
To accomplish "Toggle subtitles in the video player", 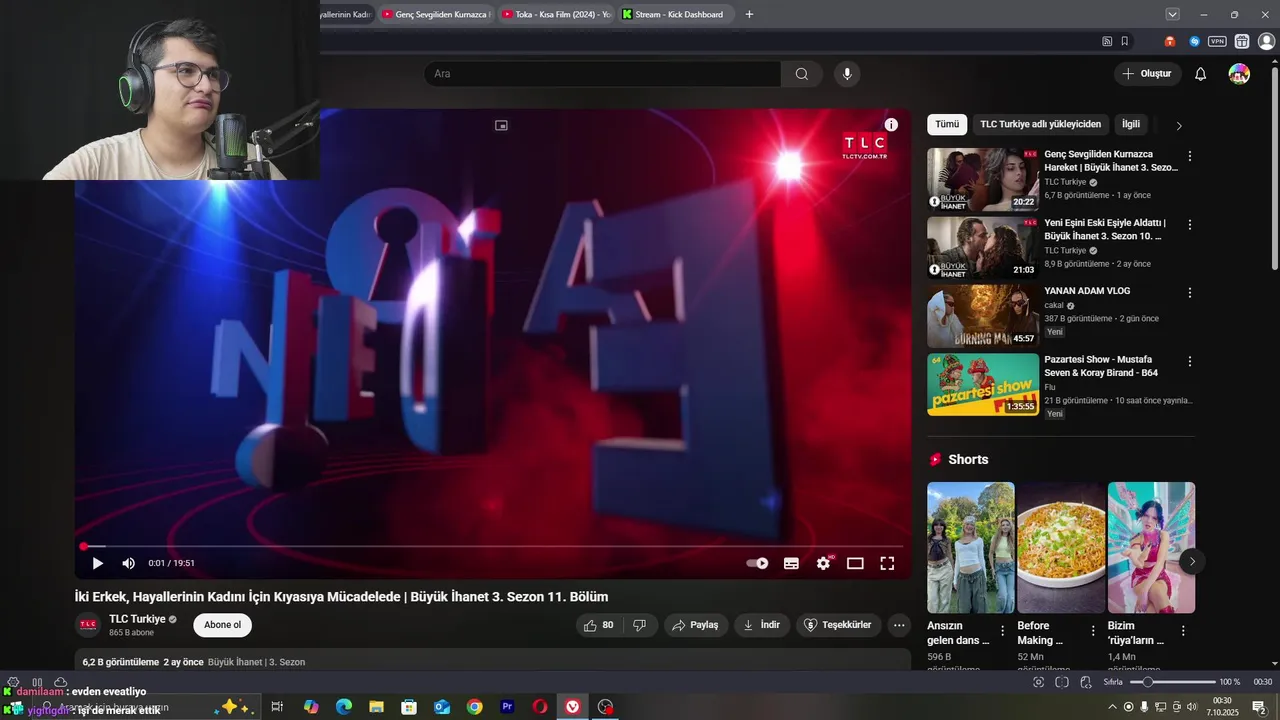I will tap(791, 563).
